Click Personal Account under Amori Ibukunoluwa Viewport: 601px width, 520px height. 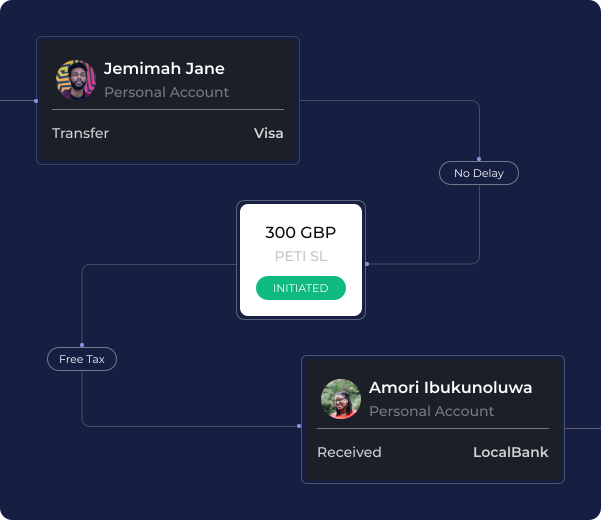(431, 411)
